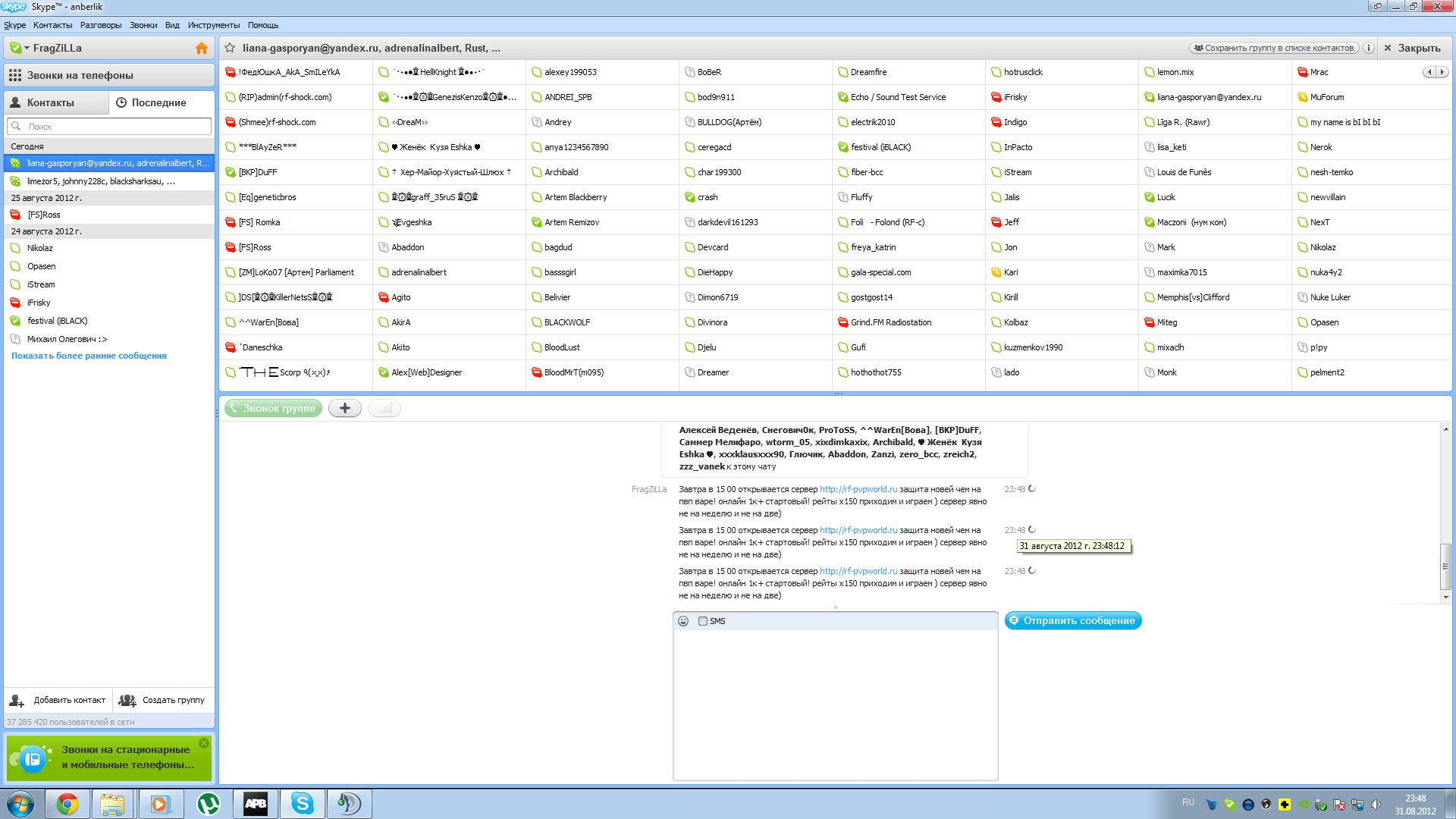
Task: Open recent chat with Михаил Олегович
Action: [109, 339]
